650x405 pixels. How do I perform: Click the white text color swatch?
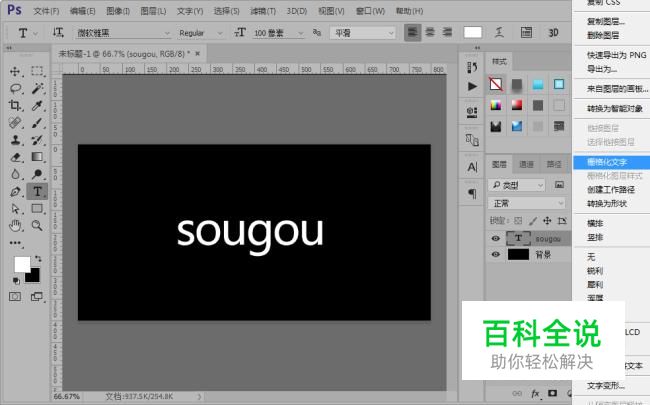pyautogui.click(x=473, y=32)
